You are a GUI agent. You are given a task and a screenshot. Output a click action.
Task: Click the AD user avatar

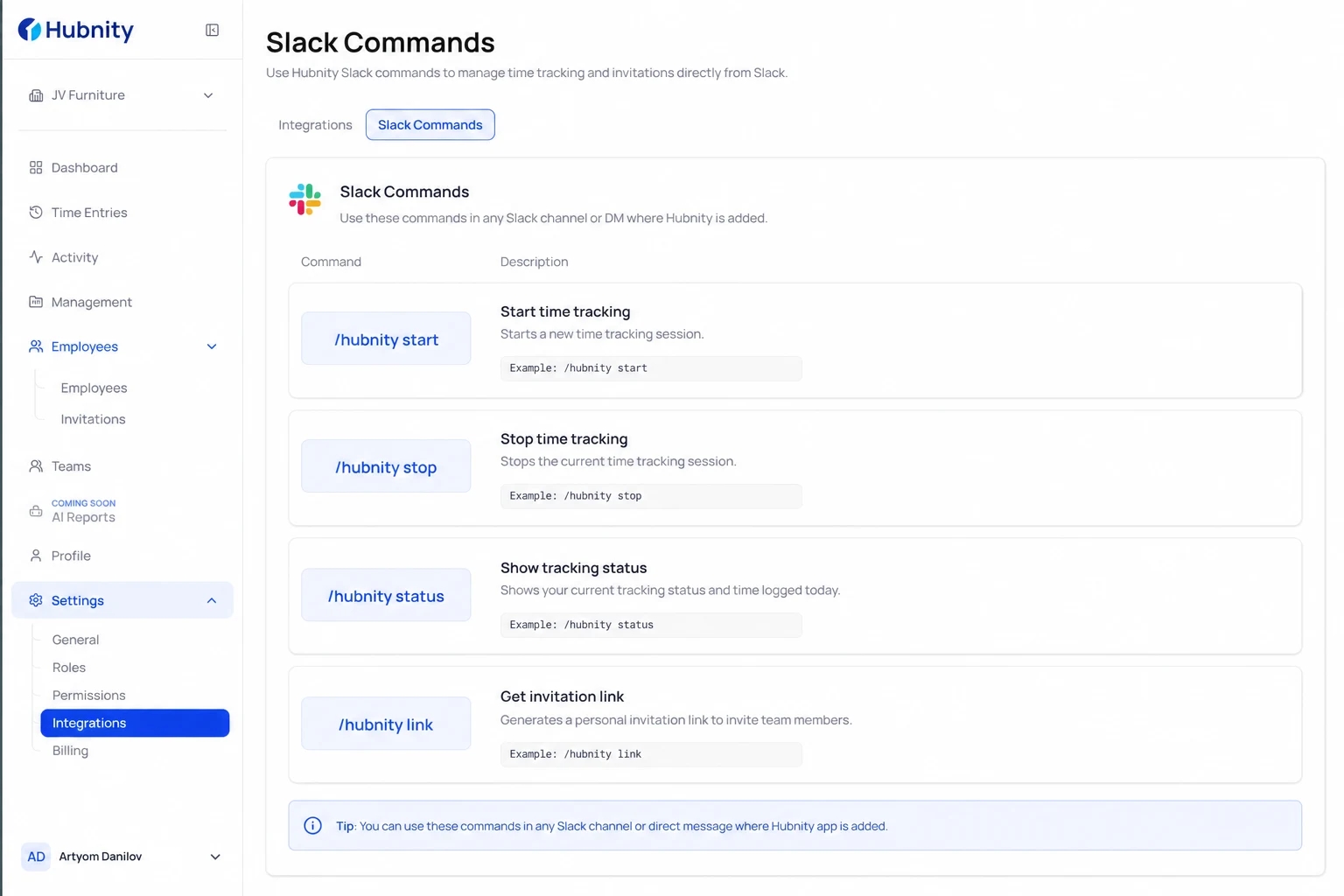[x=36, y=857]
